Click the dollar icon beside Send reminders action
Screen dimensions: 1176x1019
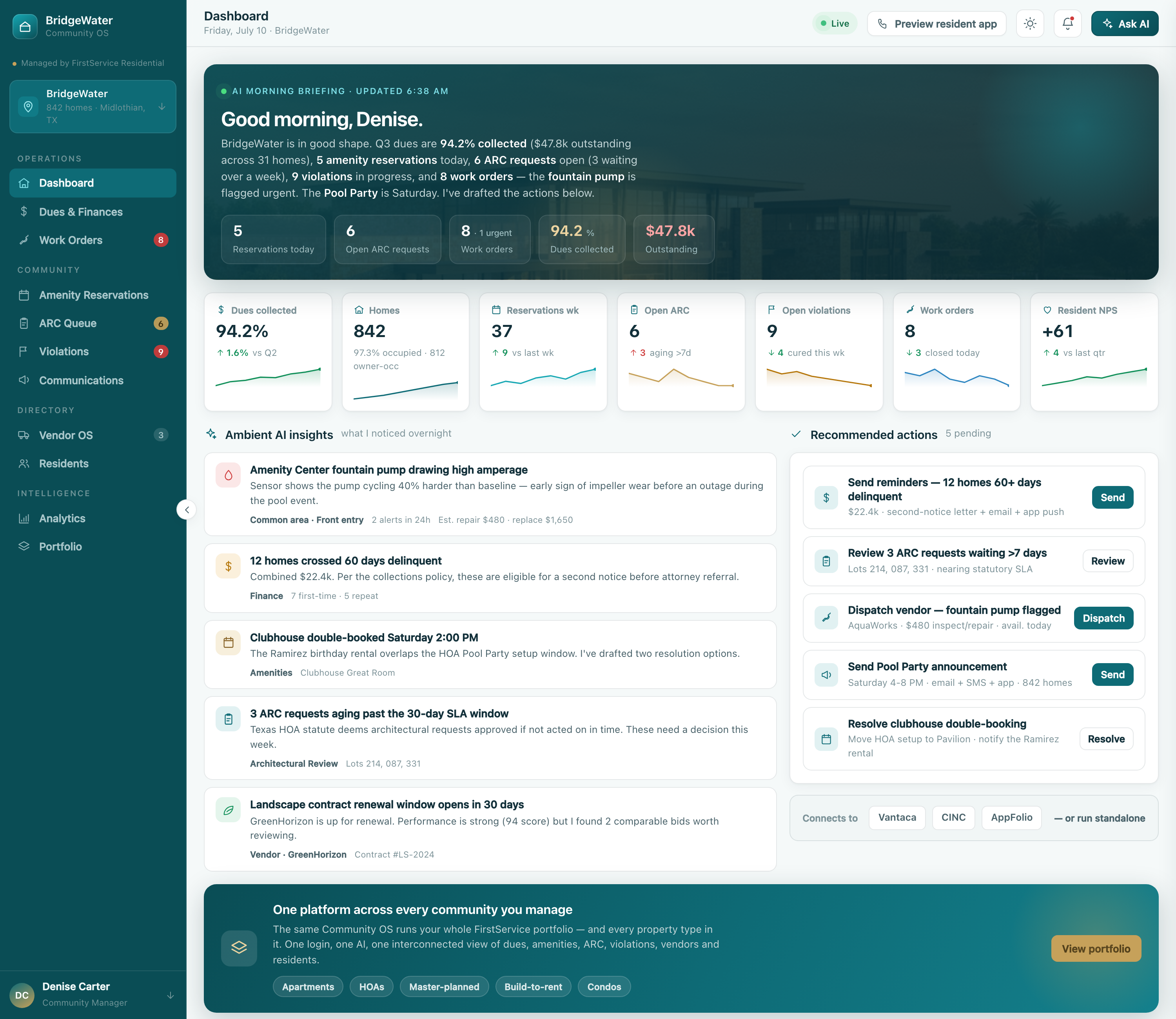coord(826,498)
